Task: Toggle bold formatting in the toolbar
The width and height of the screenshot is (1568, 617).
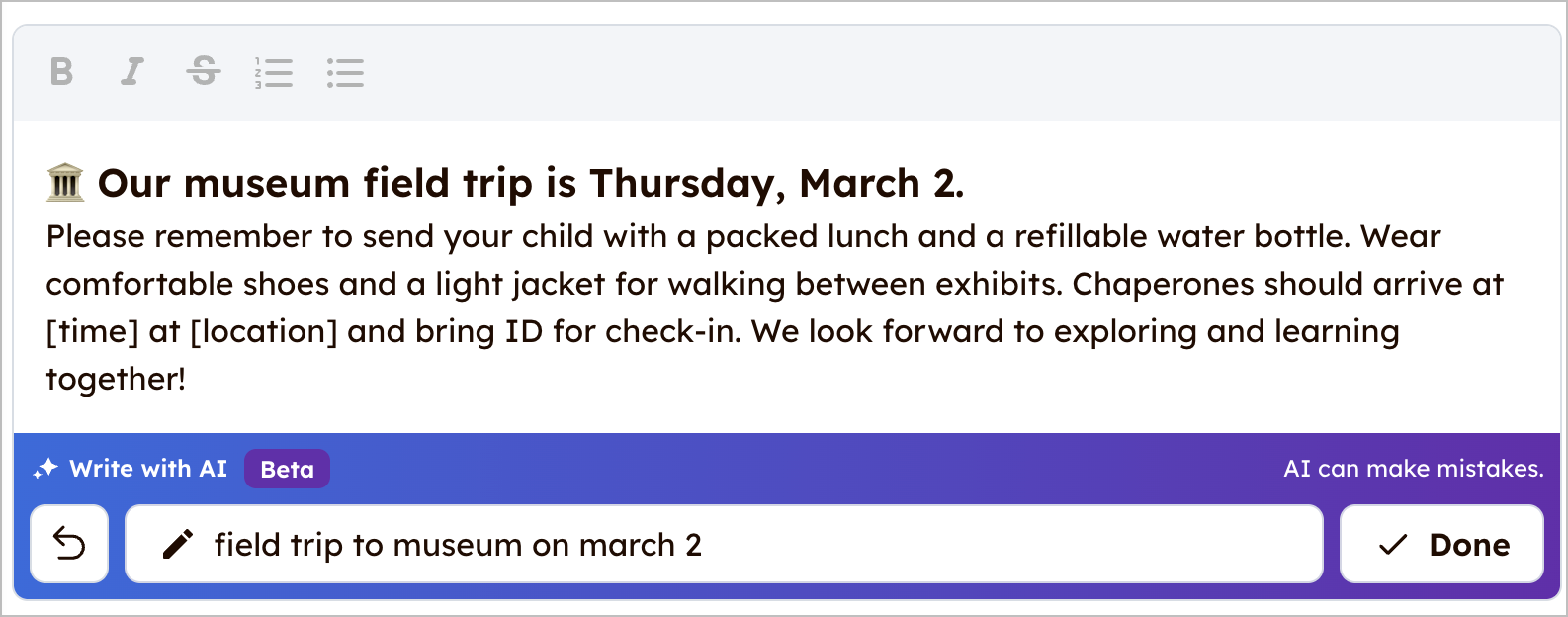Action: (61, 72)
